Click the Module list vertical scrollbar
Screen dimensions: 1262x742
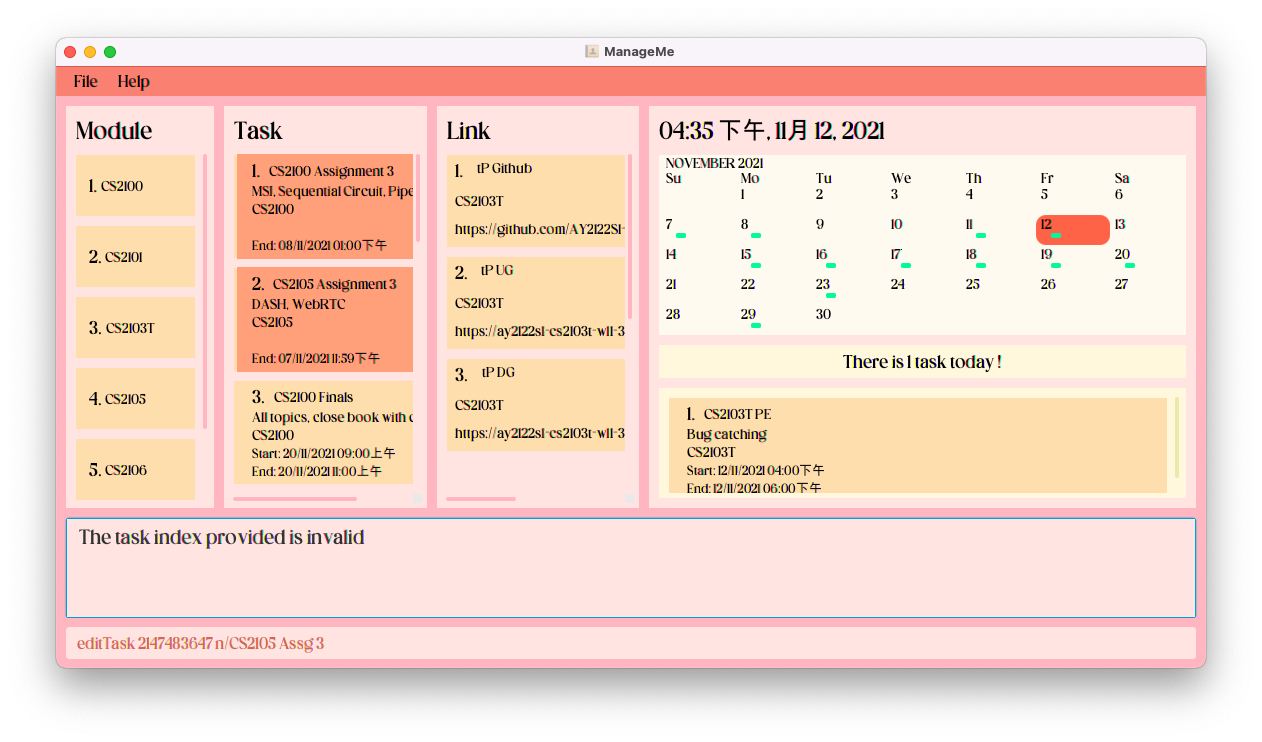point(205,291)
